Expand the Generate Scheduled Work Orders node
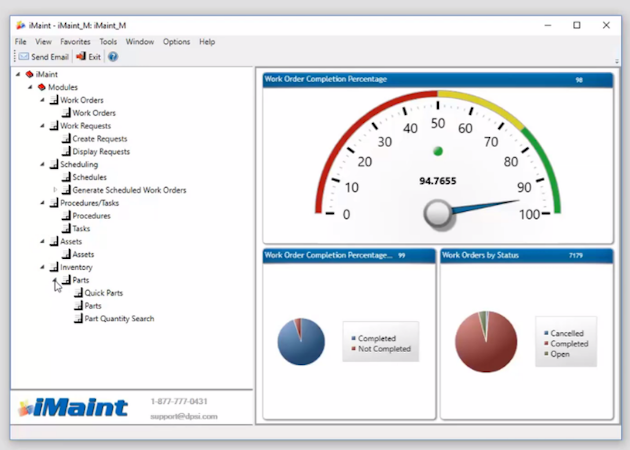The width and height of the screenshot is (630, 450). click(55, 190)
